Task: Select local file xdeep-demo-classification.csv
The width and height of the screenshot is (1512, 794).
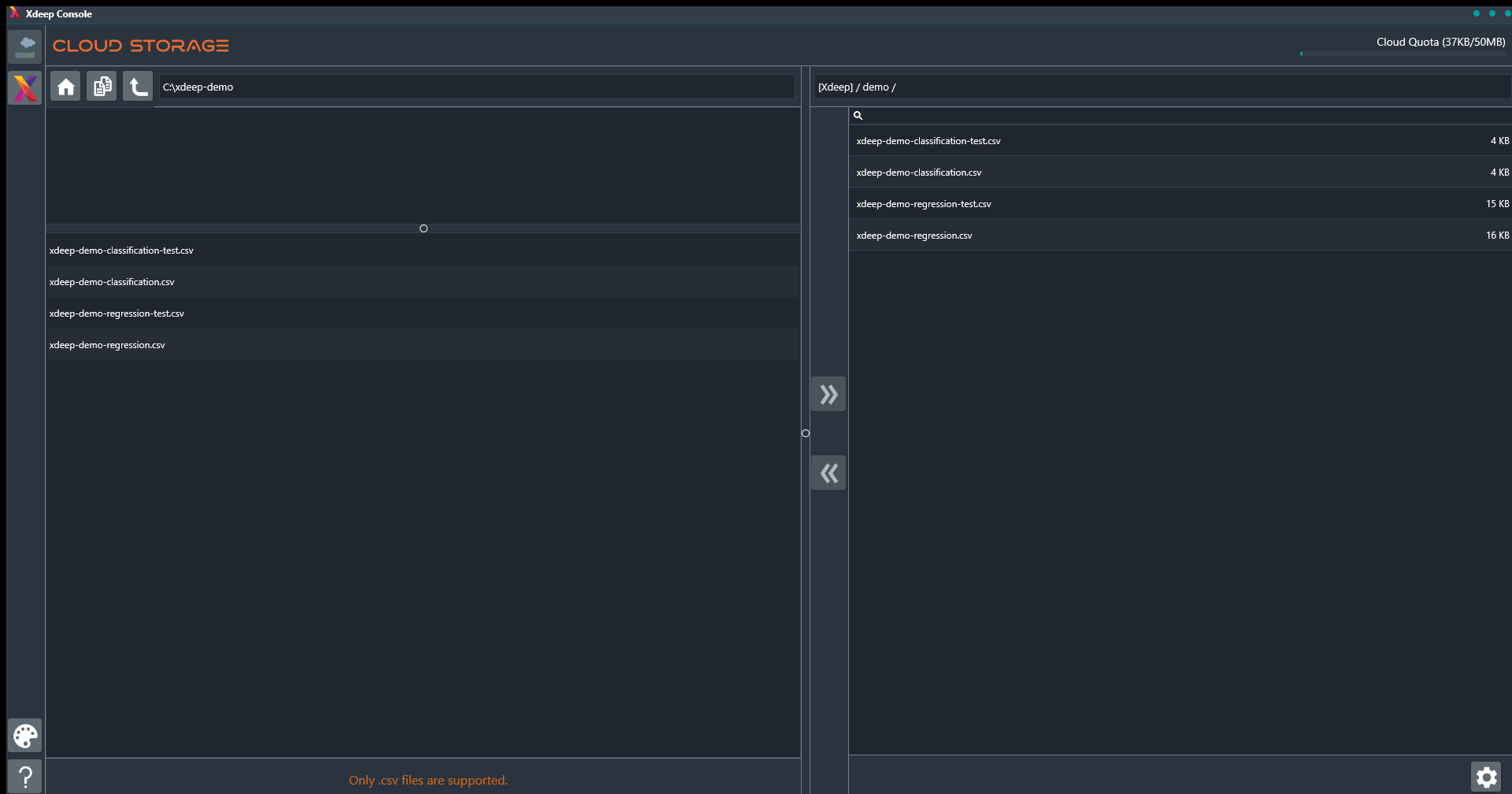Action: 424,281
